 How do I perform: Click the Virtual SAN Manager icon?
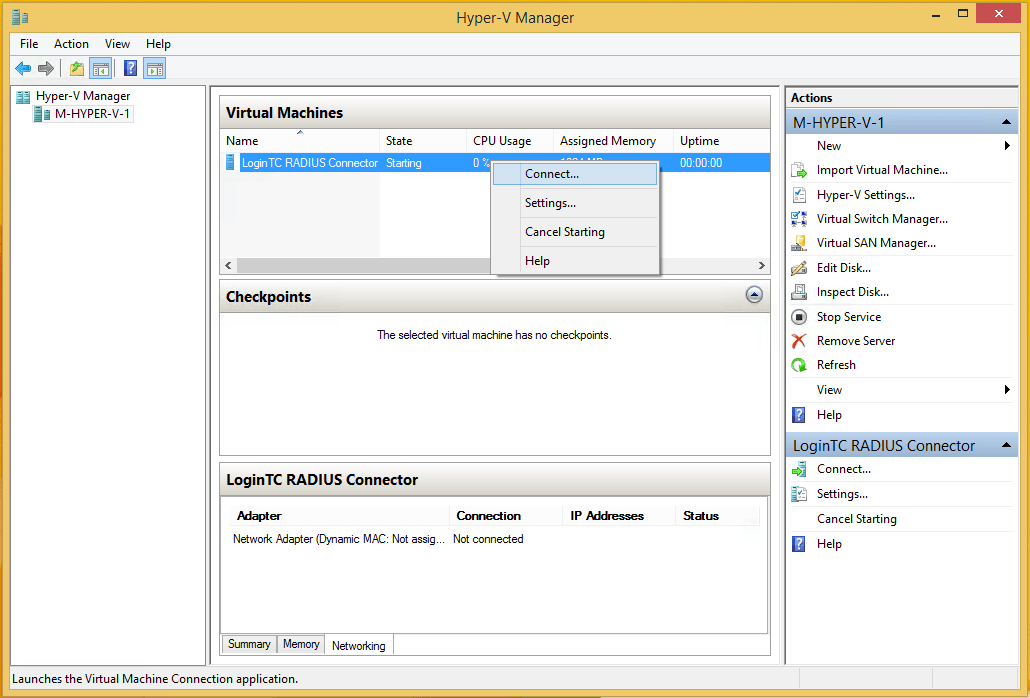click(x=799, y=244)
